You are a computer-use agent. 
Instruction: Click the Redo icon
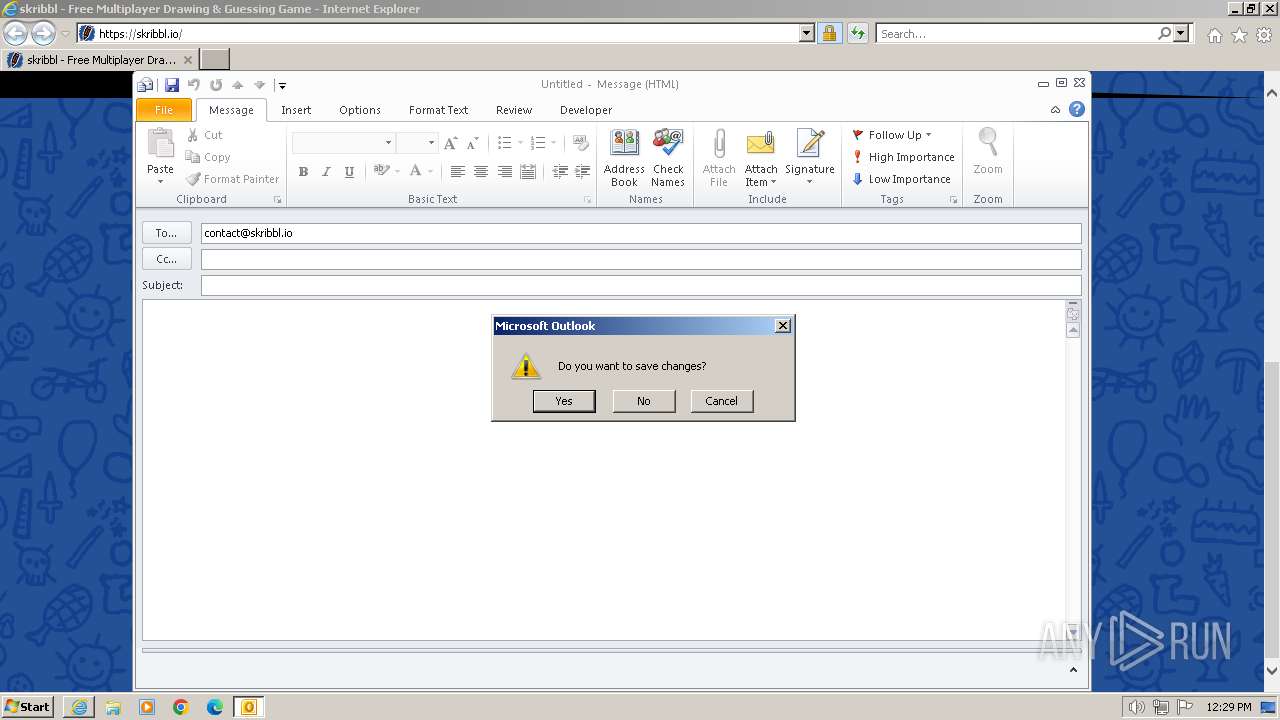216,85
